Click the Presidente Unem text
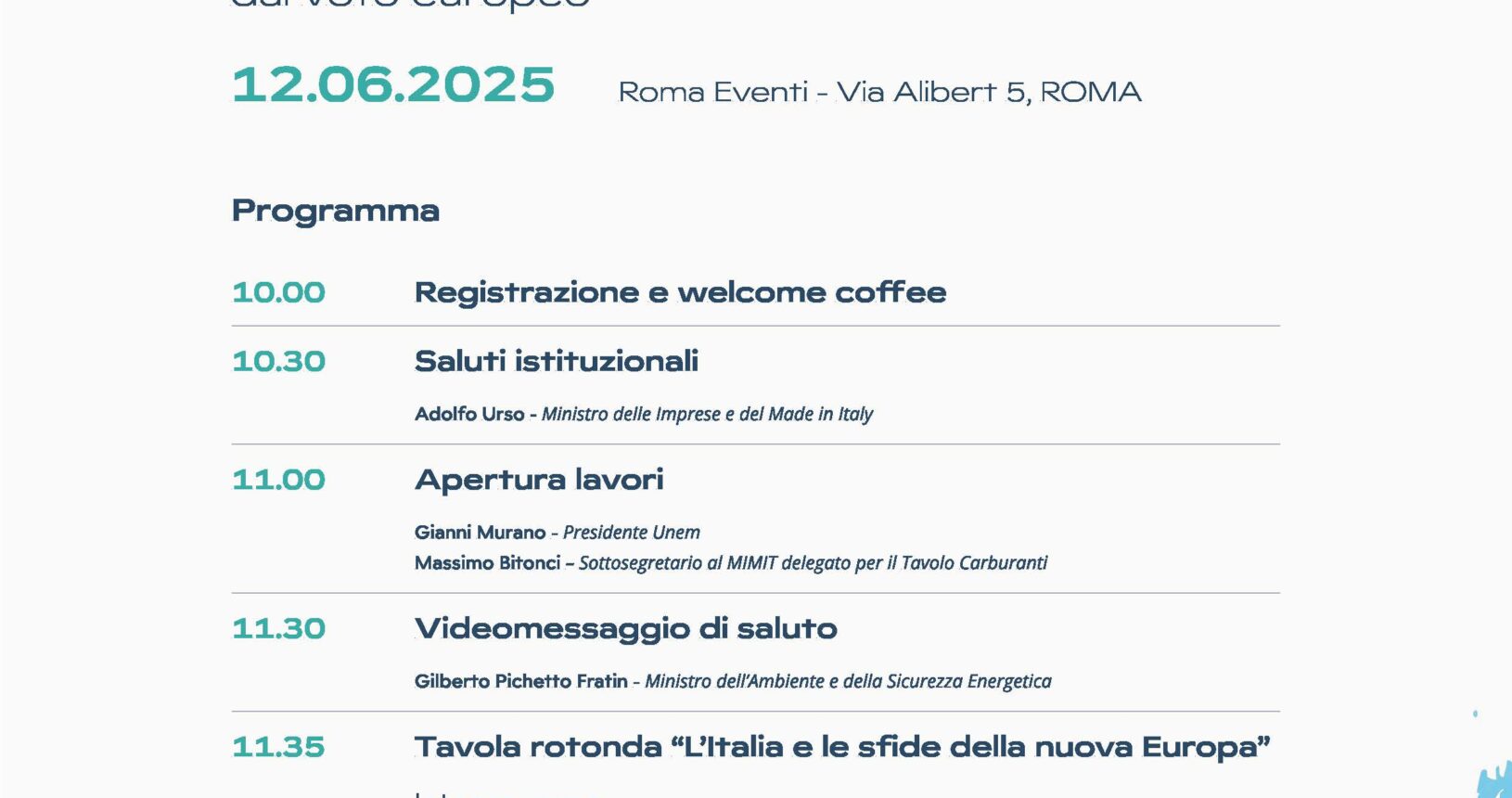The height and width of the screenshot is (798, 1512). [632, 533]
